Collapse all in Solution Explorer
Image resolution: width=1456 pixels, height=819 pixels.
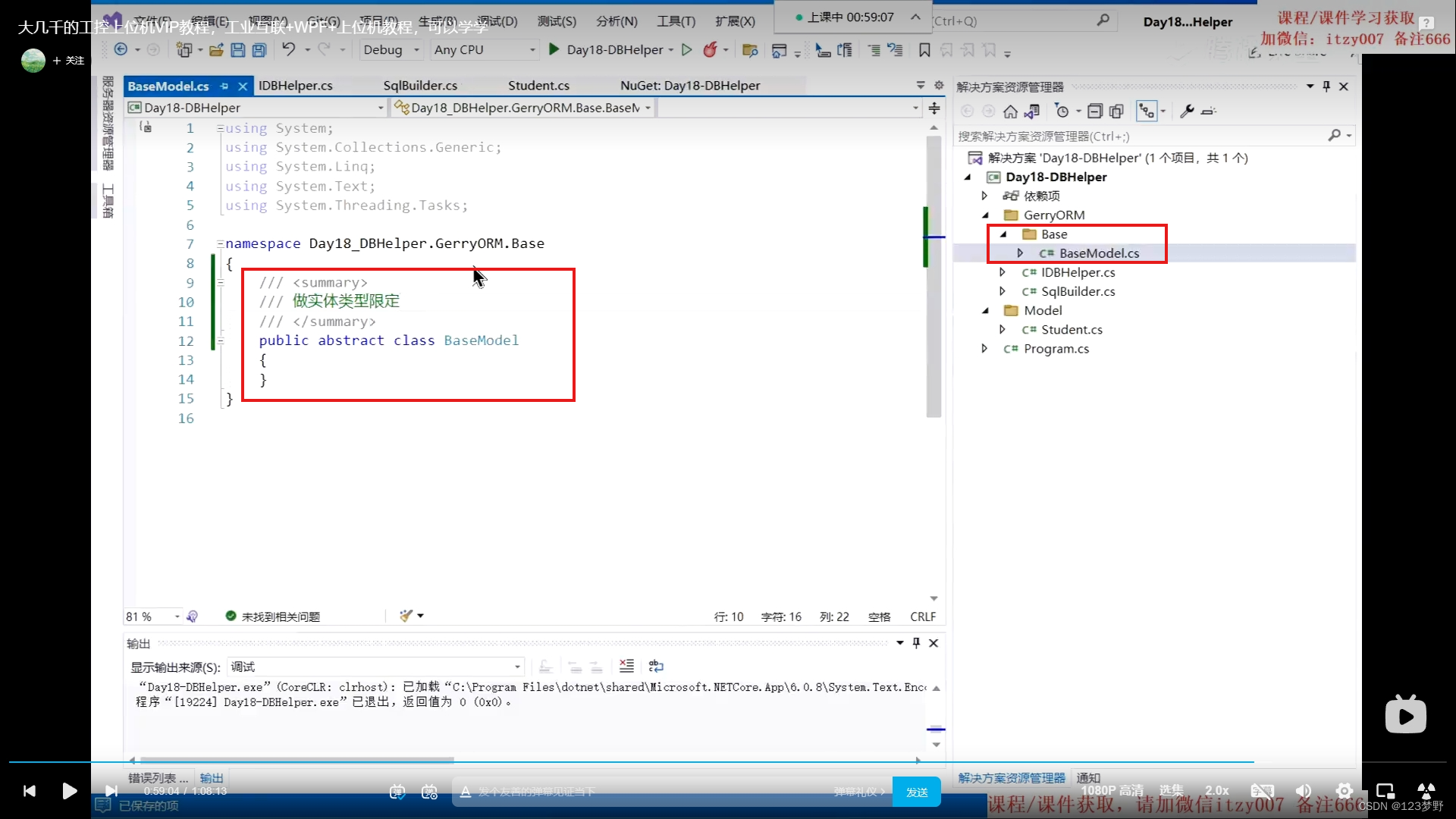click(x=1094, y=111)
